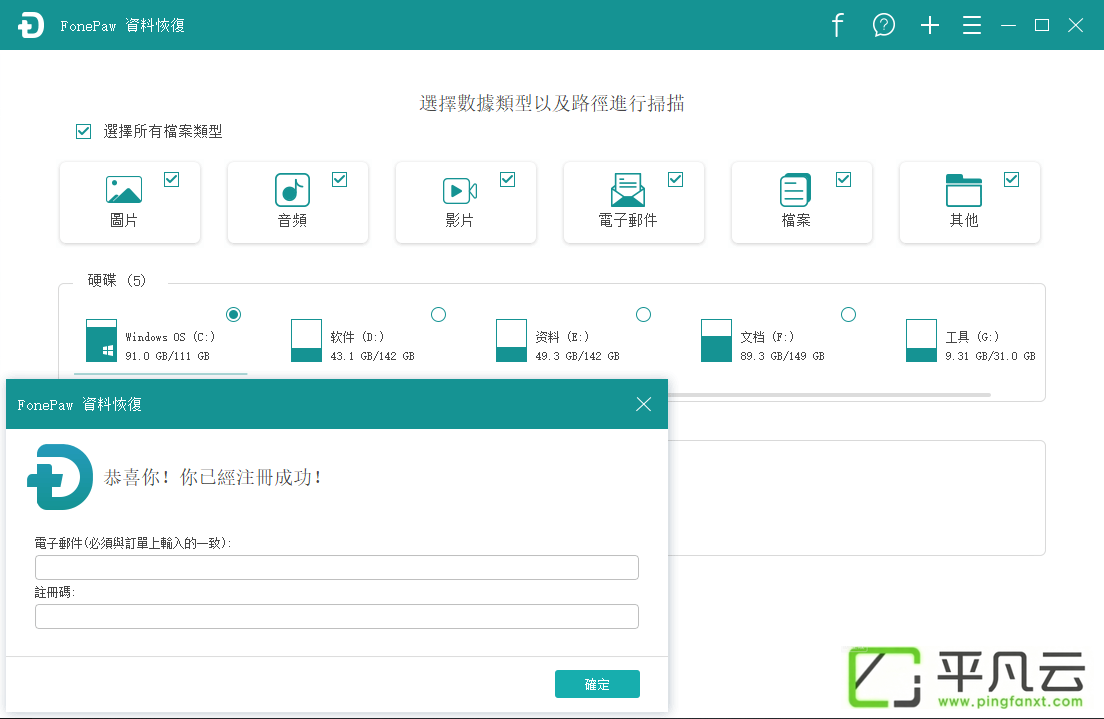
Task: Open the hamburger menu icon
Action: [x=972, y=25]
